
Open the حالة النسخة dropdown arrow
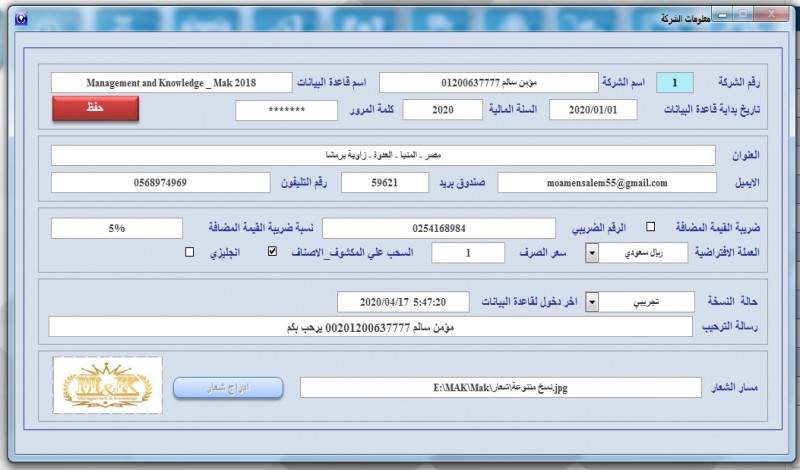pos(592,302)
